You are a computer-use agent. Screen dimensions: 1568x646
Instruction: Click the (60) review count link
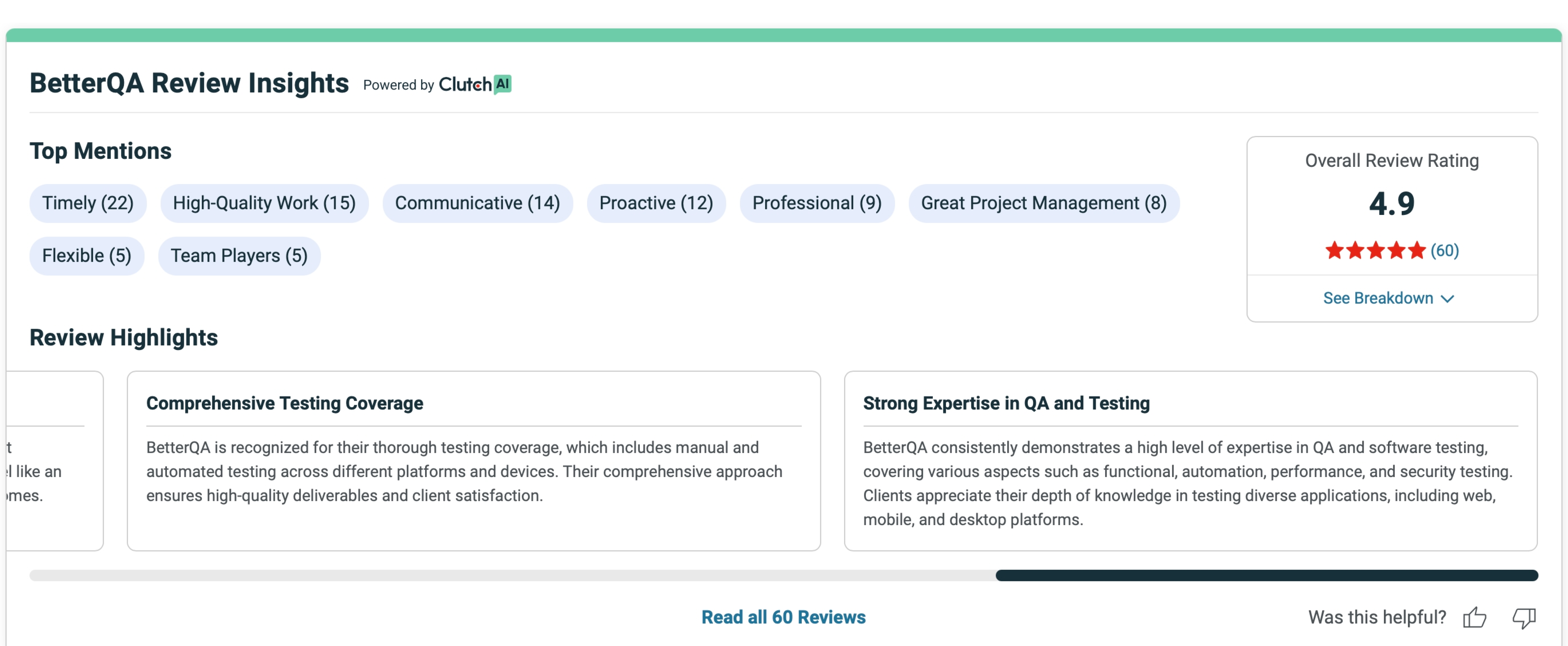(x=1445, y=250)
